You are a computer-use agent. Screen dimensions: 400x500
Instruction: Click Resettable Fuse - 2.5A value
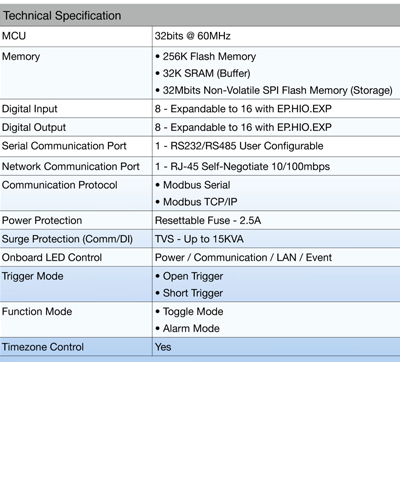[208, 220]
